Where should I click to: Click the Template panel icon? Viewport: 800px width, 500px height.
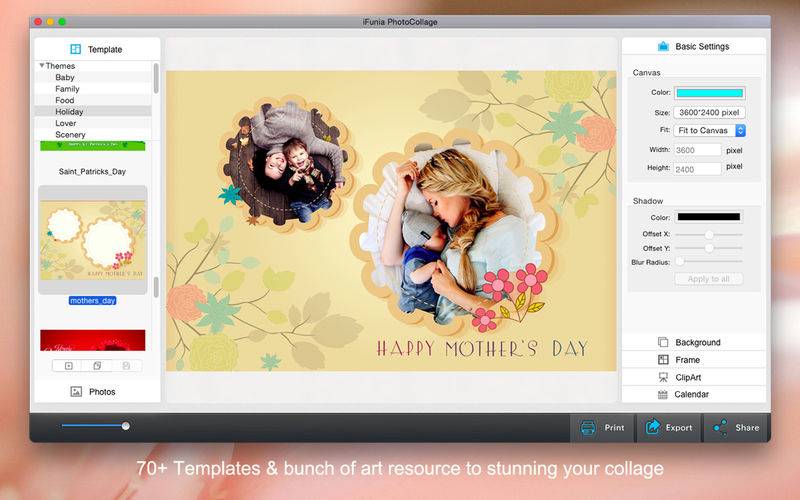pyautogui.click(x=76, y=49)
